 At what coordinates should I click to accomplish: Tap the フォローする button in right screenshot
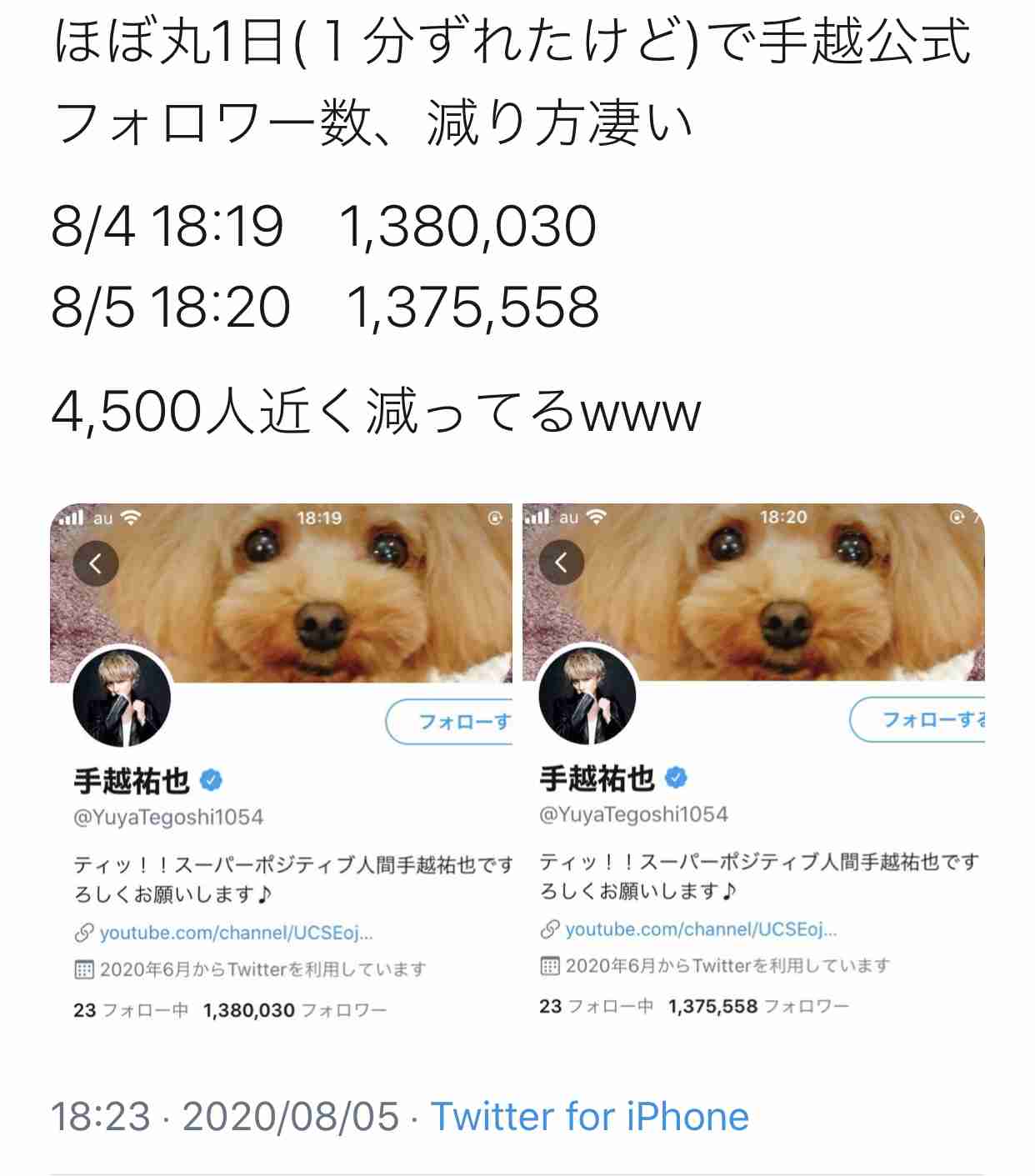[917, 718]
